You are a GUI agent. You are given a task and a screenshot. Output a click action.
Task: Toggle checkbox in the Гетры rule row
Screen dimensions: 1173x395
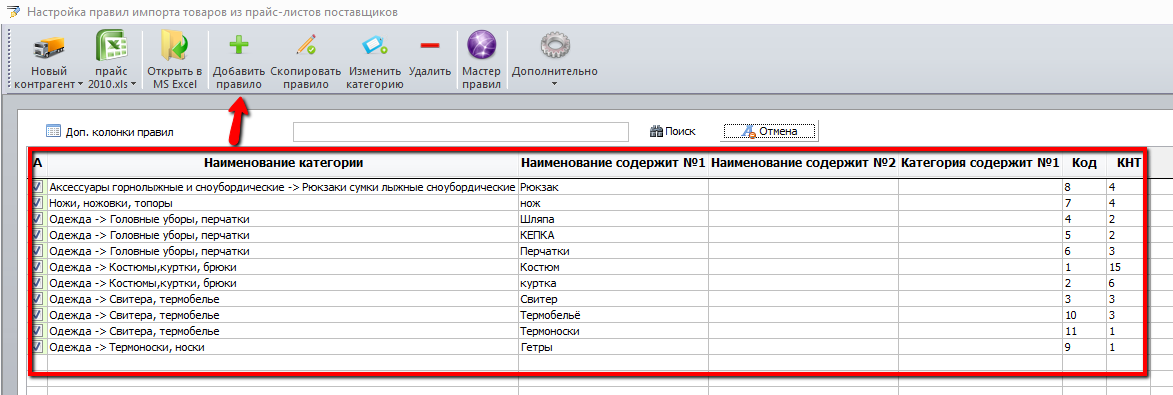tap(38, 347)
